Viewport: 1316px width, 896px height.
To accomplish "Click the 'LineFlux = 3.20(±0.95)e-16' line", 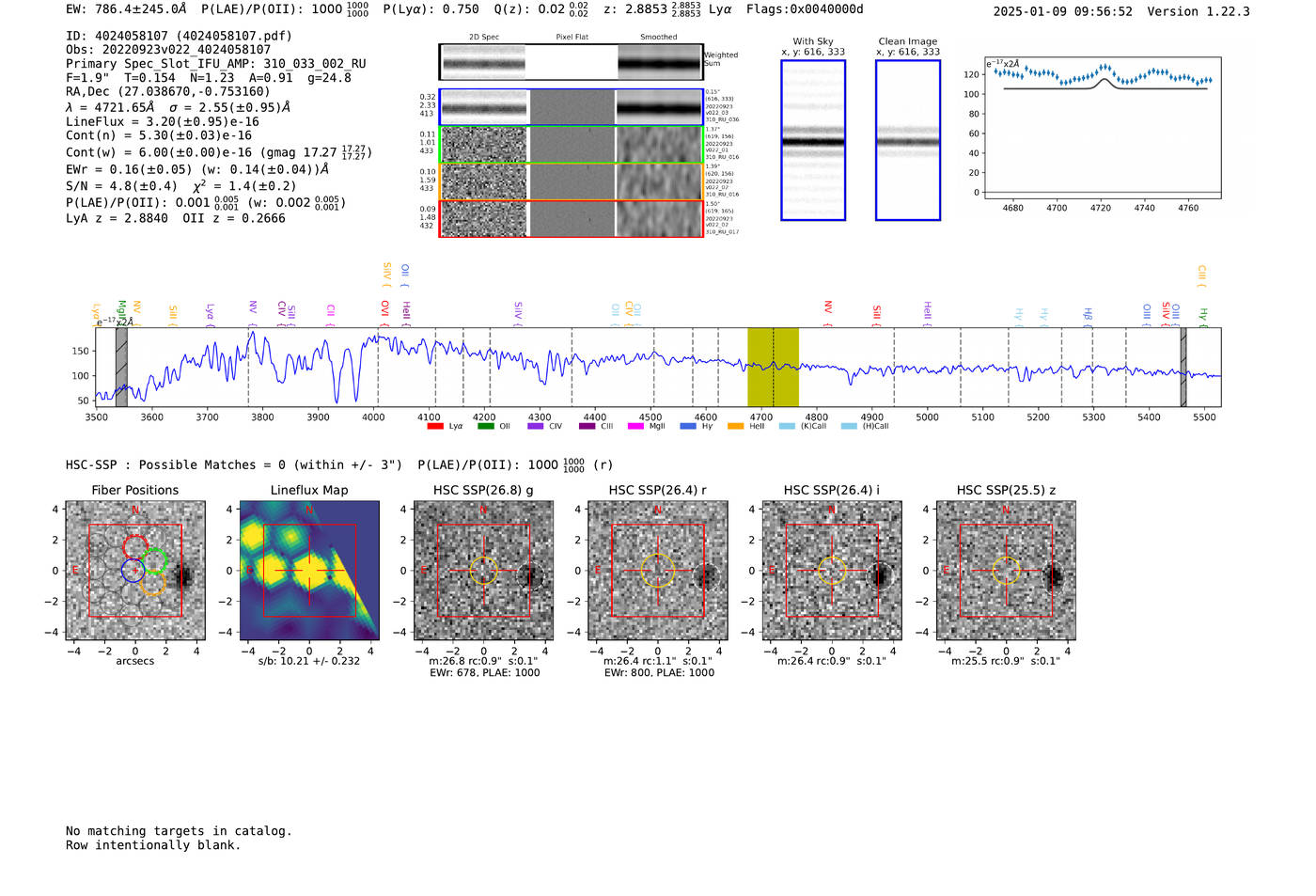I will point(163,121).
